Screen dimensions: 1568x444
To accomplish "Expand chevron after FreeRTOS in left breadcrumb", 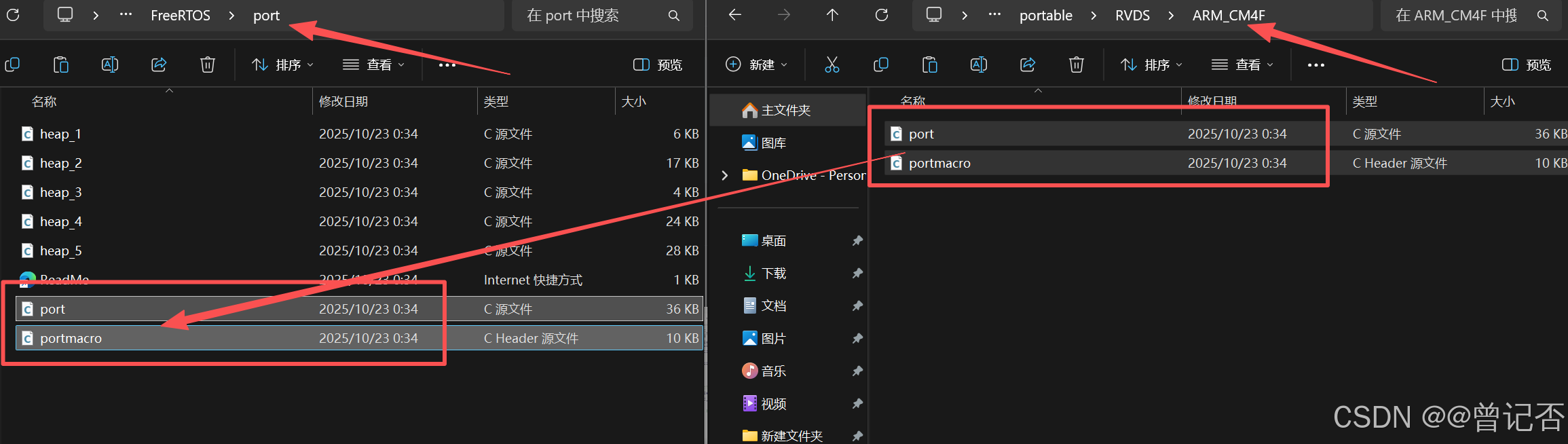I will pos(231,15).
